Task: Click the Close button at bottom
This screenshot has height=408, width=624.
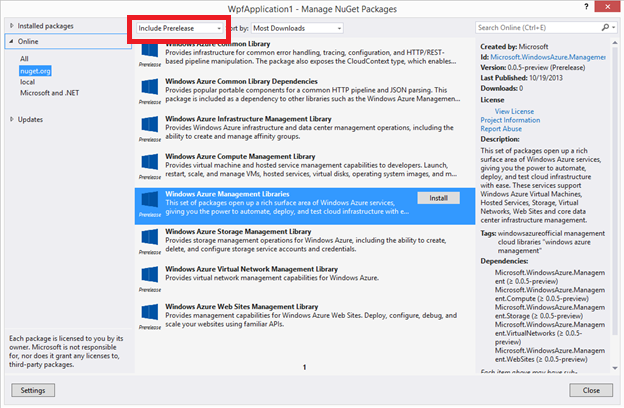Action: 591,390
